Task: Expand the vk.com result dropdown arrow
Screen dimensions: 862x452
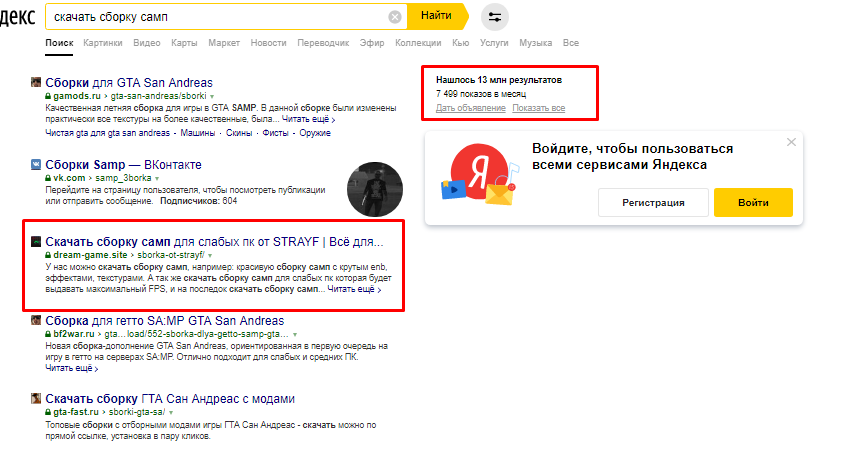Action: click(x=157, y=179)
